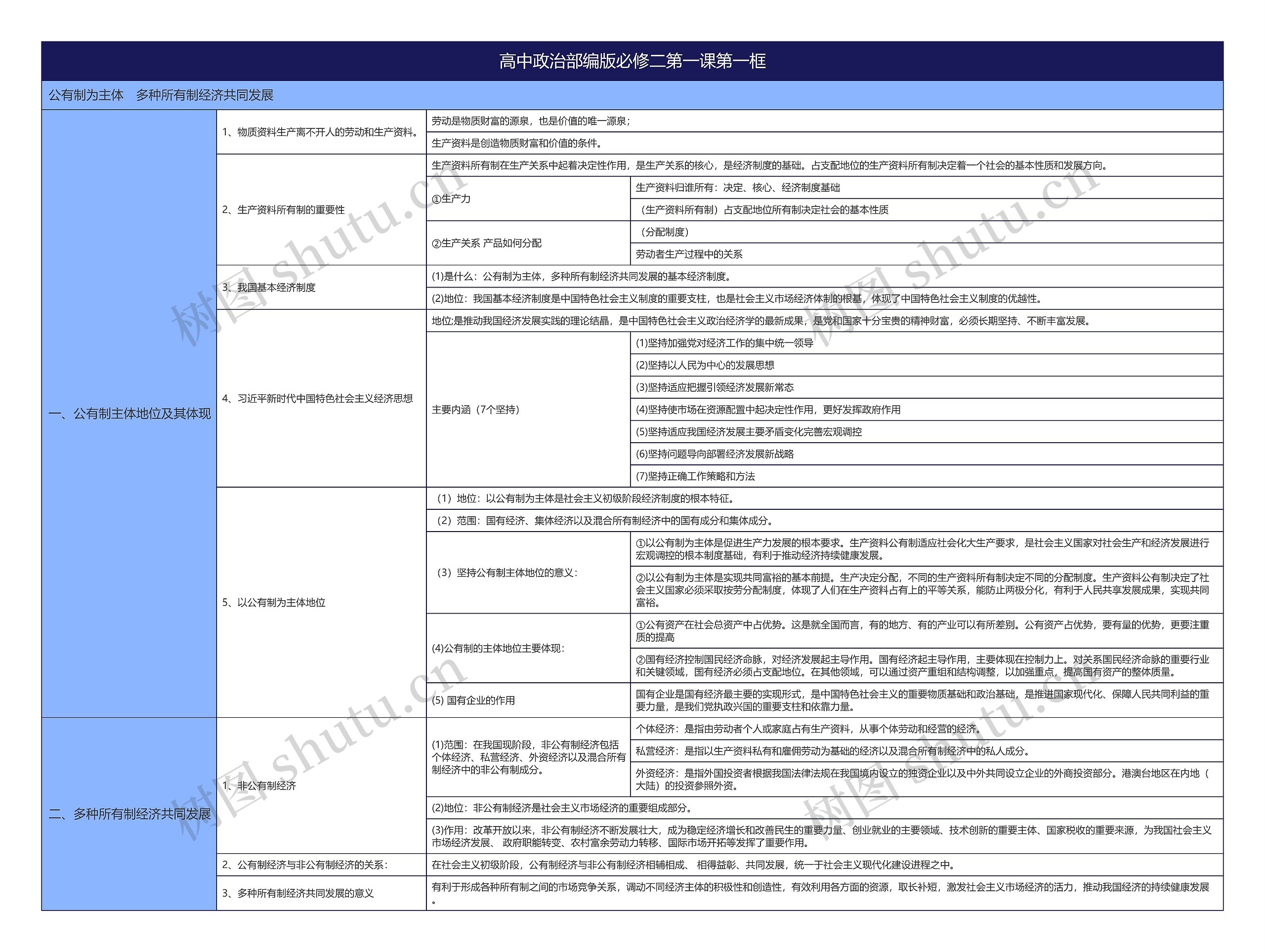The image size is (1265, 952).
Task: Click the section cell 一、公有制主体地位及其体现
Action: (129, 414)
